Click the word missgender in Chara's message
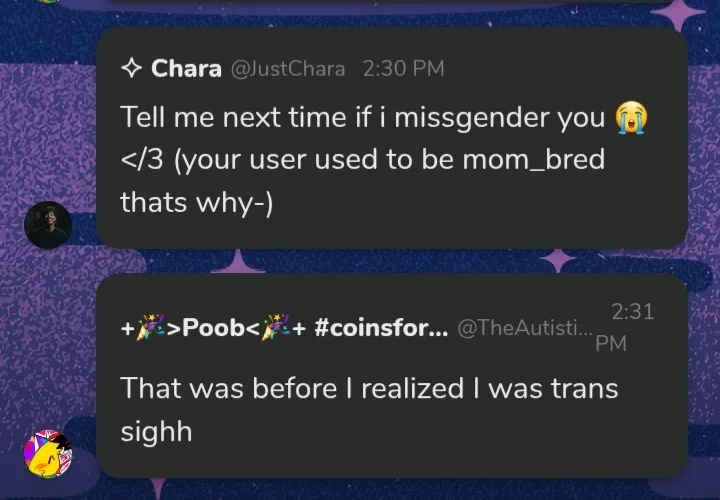The height and width of the screenshot is (500, 720). pos(472,118)
